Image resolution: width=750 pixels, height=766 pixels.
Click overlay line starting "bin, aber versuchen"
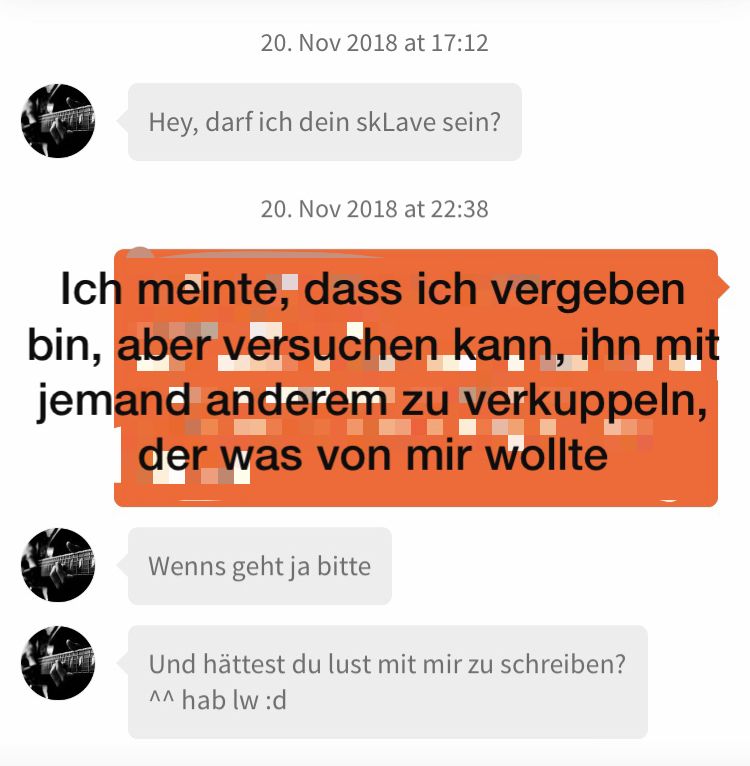point(373,345)
